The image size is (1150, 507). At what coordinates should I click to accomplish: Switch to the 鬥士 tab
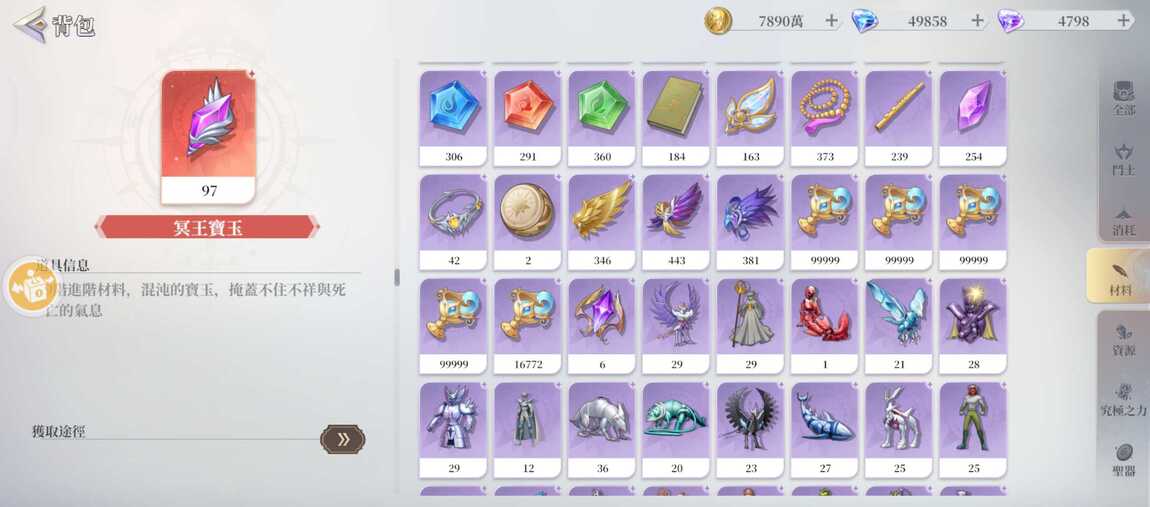pyautogui.click(x=1123, y=159)
